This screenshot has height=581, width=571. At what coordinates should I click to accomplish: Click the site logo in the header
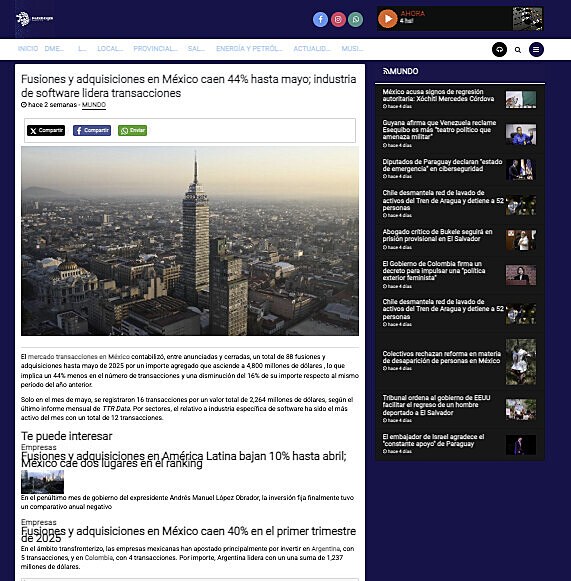[x=34, y=19]
